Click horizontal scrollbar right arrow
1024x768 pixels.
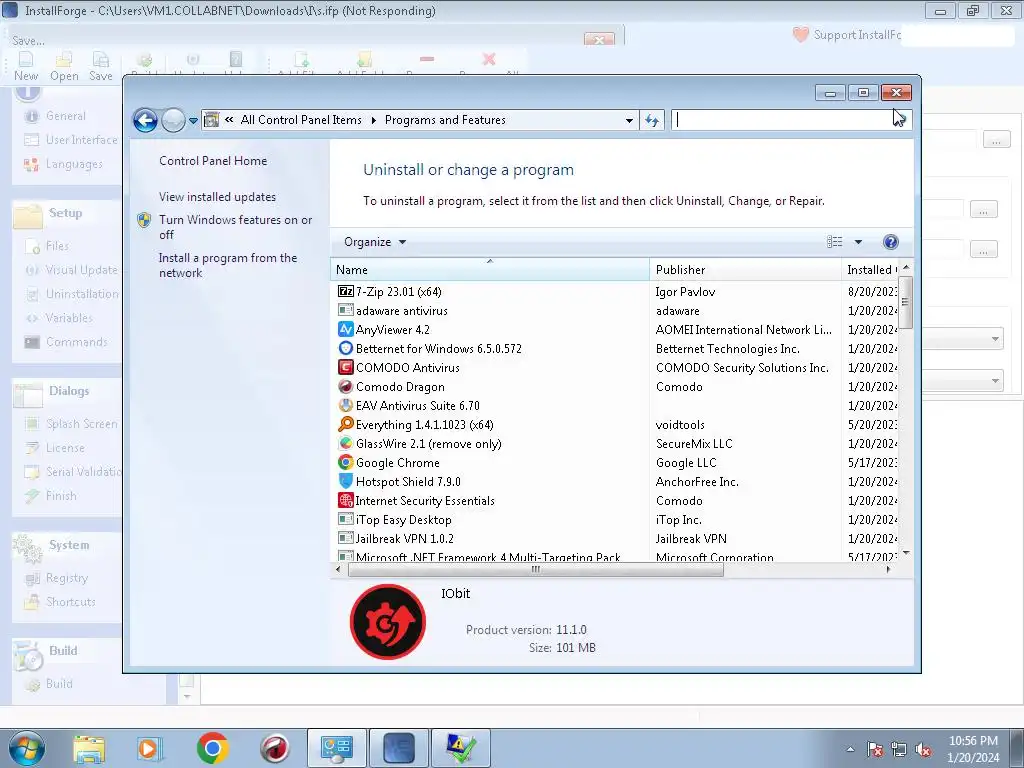888,569
